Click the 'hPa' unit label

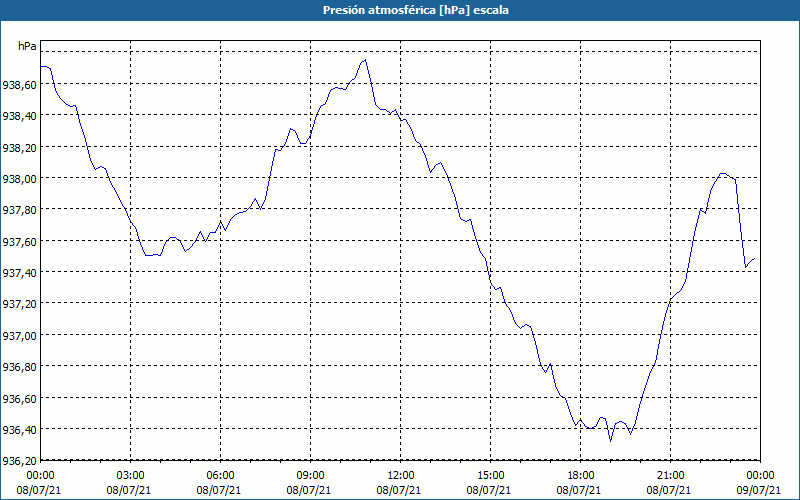pyautogui.click(x=27, y=46)
